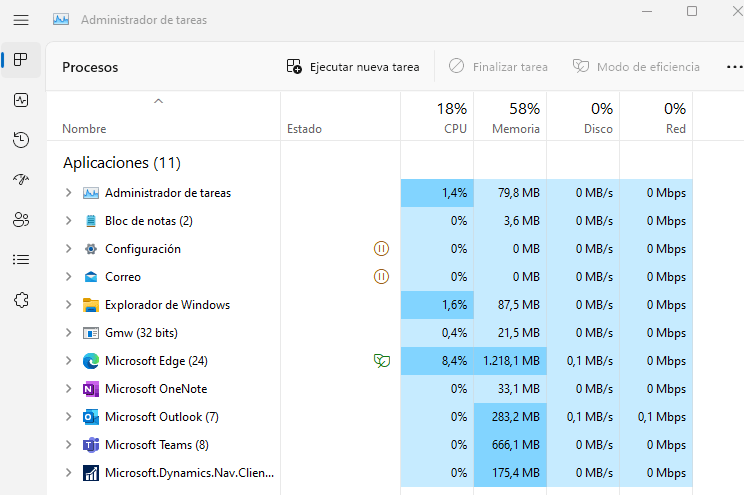Click the Aplicaciones (11) group heading
Viewport: 744px width, 495px height.
click(122, 163)
